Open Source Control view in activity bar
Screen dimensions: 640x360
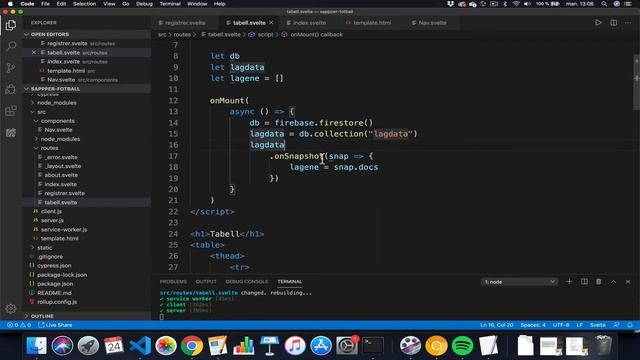(x=11, y=67)
